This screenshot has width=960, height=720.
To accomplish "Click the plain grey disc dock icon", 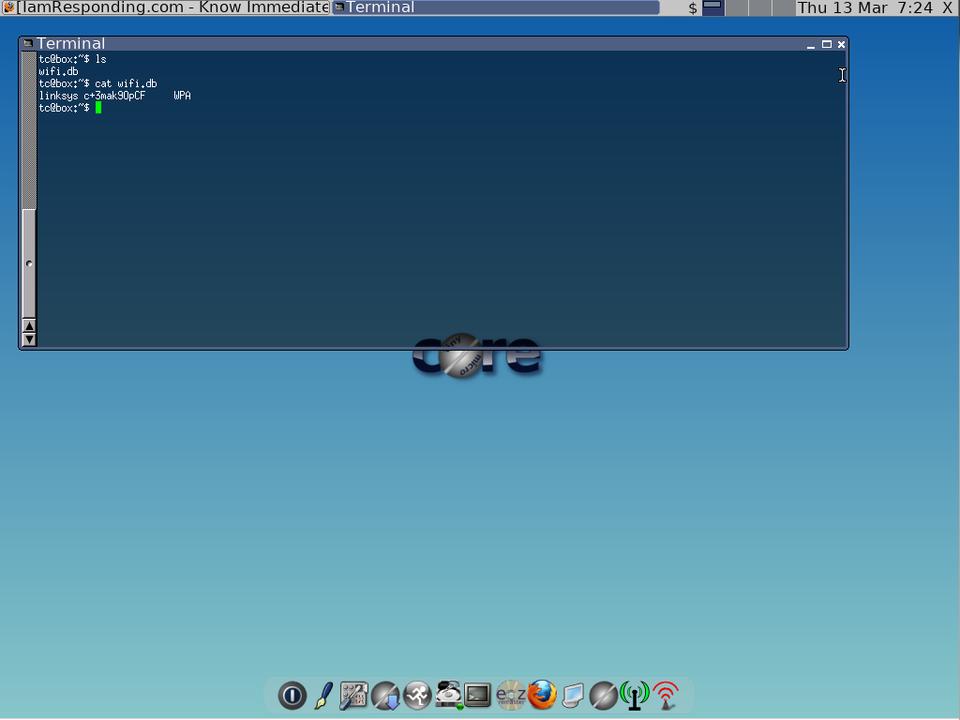I will pos(603,696).
